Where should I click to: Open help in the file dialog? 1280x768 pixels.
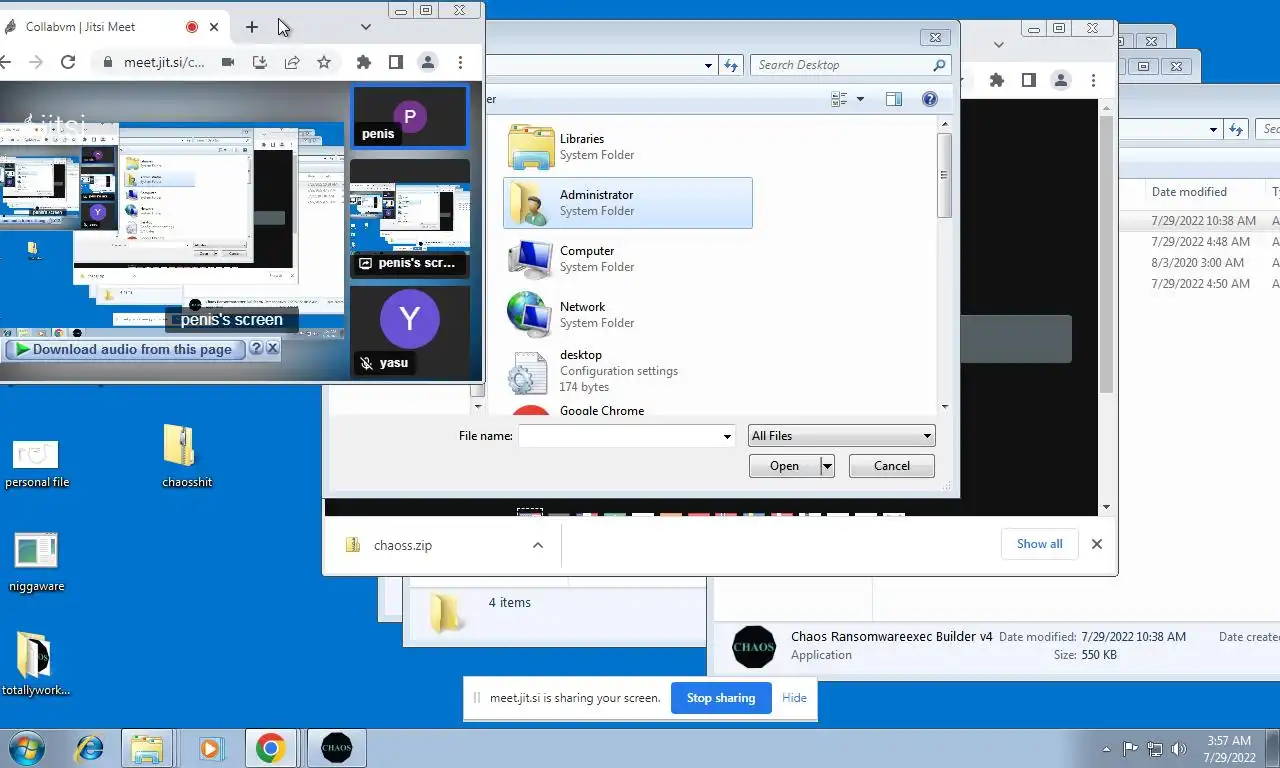pos(930,99)
